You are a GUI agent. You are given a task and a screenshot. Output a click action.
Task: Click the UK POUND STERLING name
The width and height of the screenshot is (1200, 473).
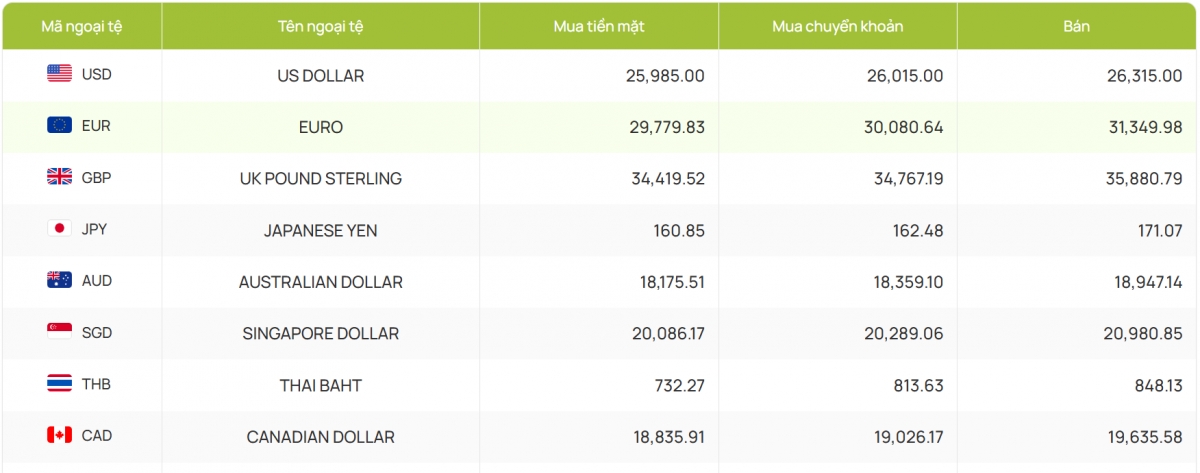click(320, 179)
